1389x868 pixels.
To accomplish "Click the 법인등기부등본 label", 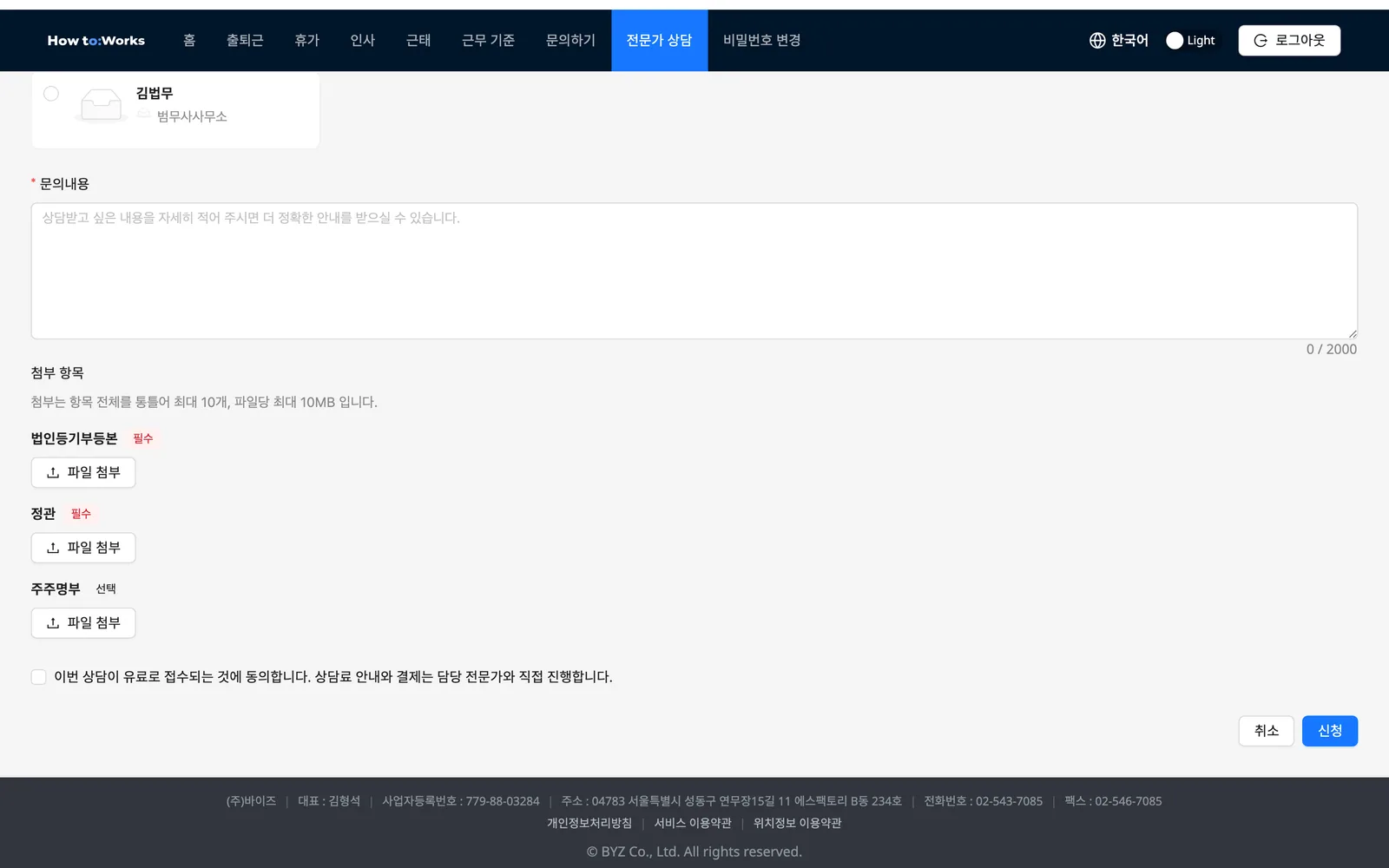I will [74, 439].
